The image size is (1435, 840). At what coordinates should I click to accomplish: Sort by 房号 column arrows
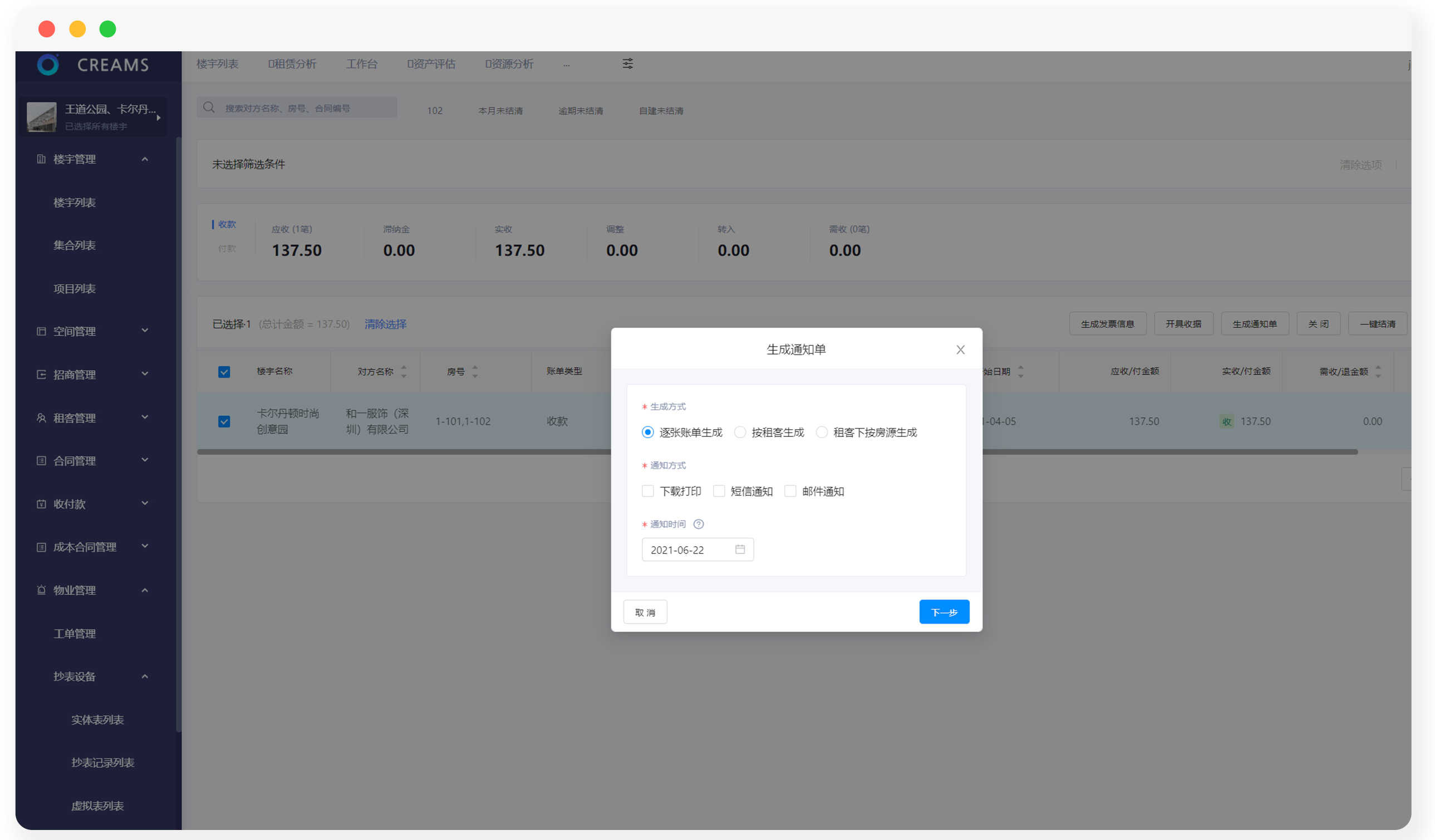click(474, 371)
